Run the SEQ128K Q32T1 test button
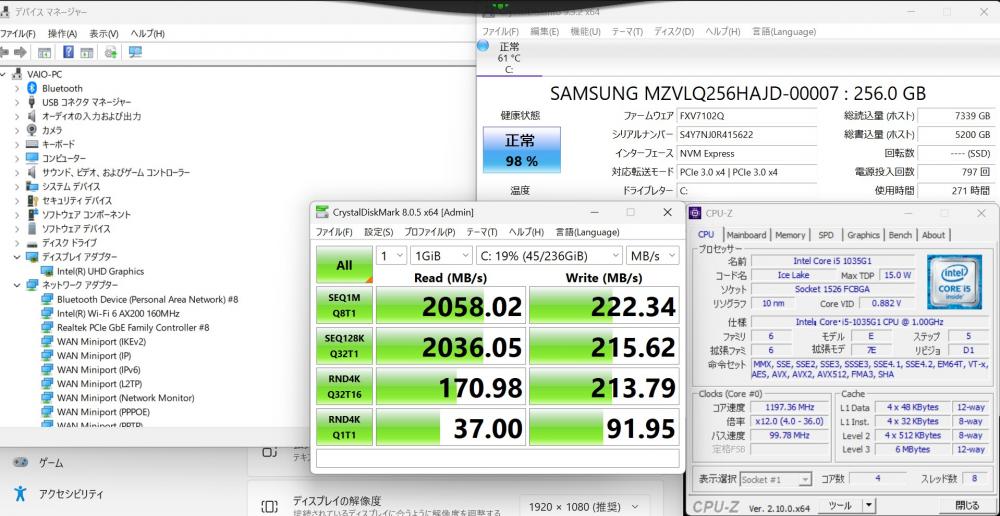The width and height of the screenshot is (1000, 516). coord(344,345)
